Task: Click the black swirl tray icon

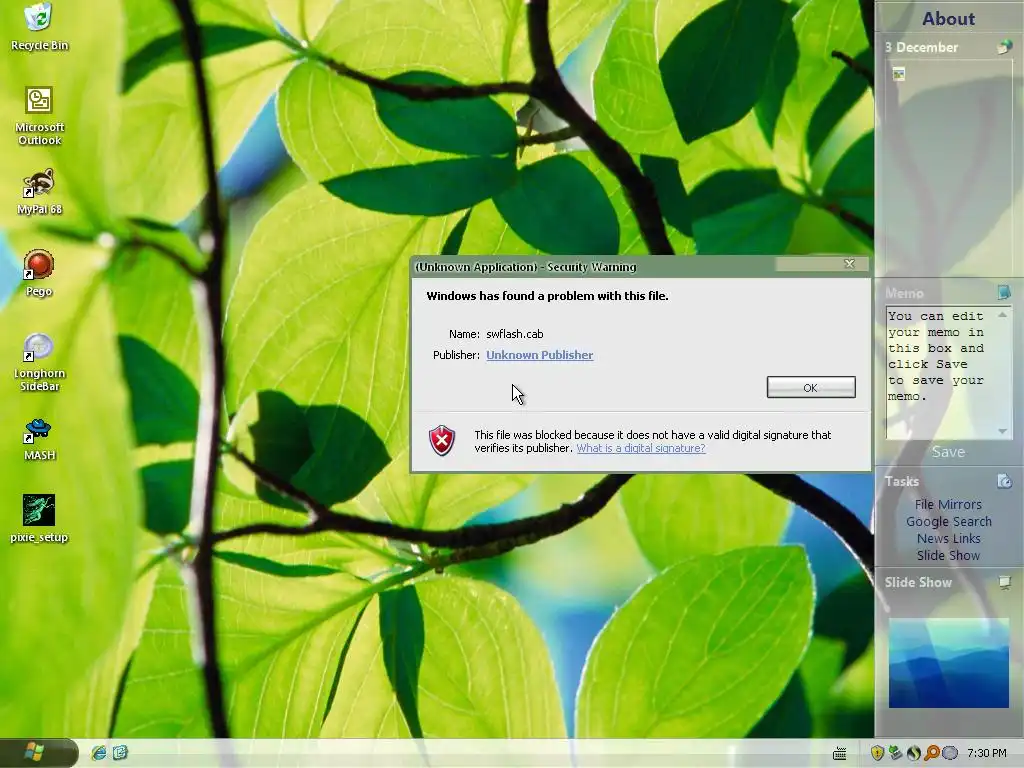Action: pyautogui.click(x=914, y=753)
